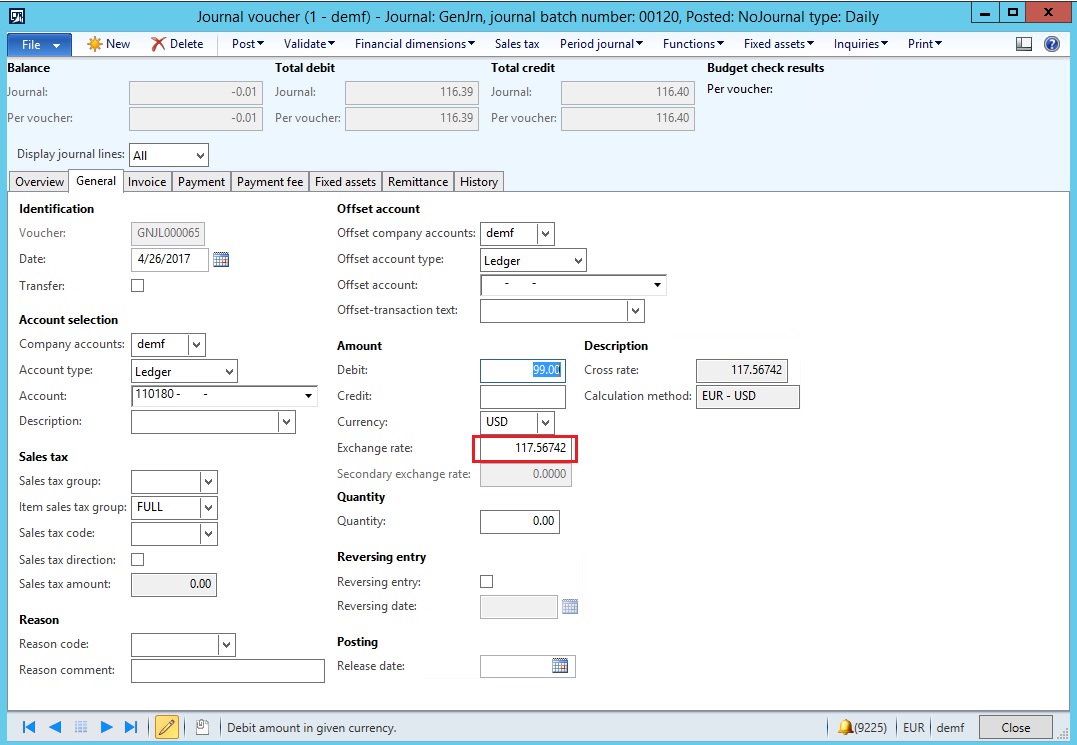Click the notifications bell icon

(x=846, y=727)
